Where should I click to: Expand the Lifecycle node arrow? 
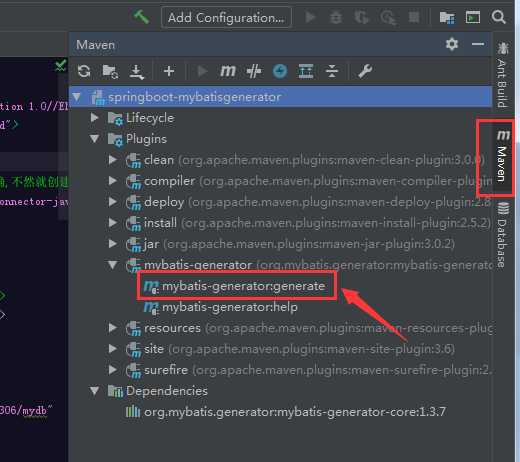click(x=95, y=118)
